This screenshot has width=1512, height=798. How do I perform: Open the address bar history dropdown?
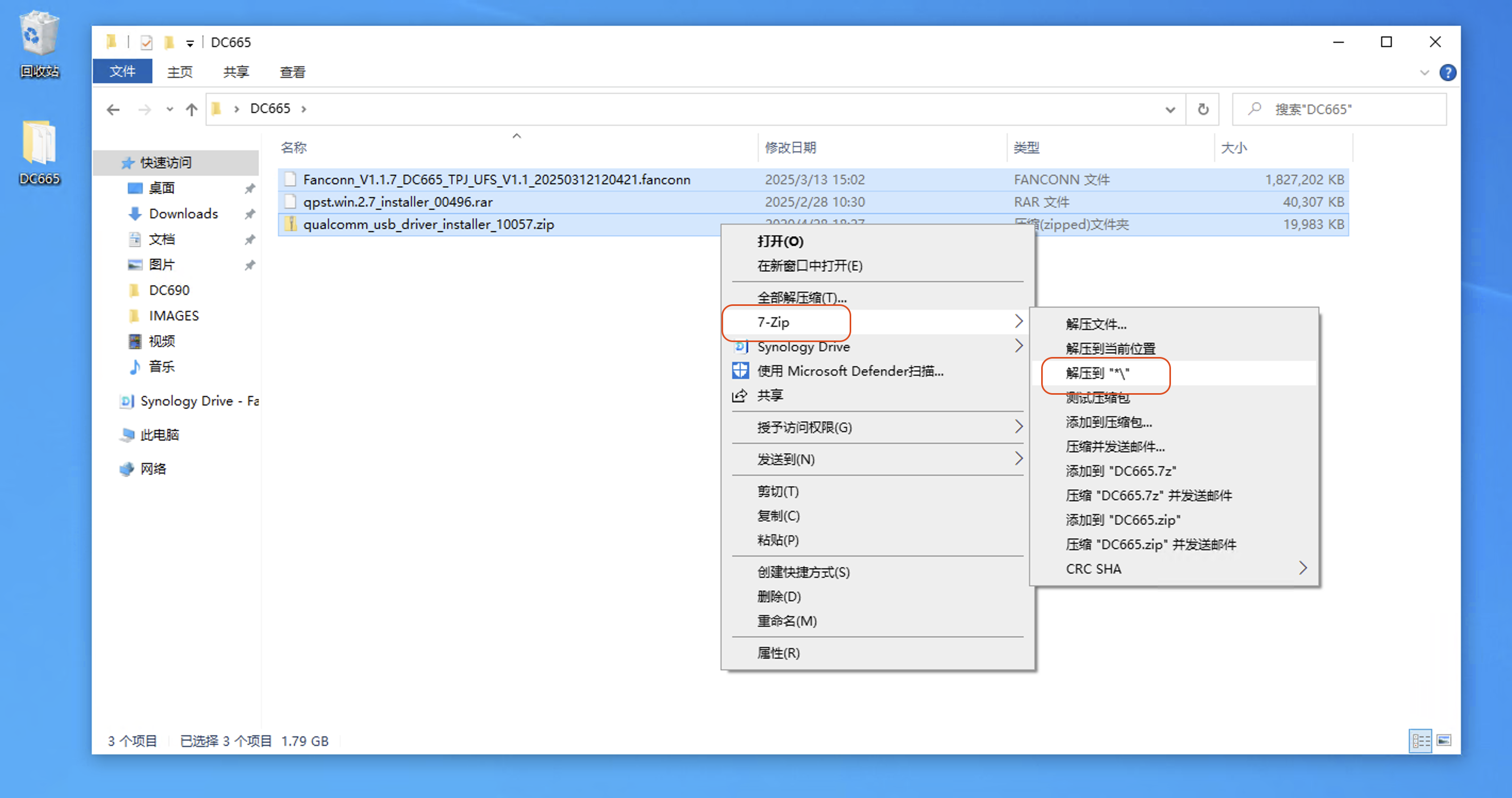1170,109
